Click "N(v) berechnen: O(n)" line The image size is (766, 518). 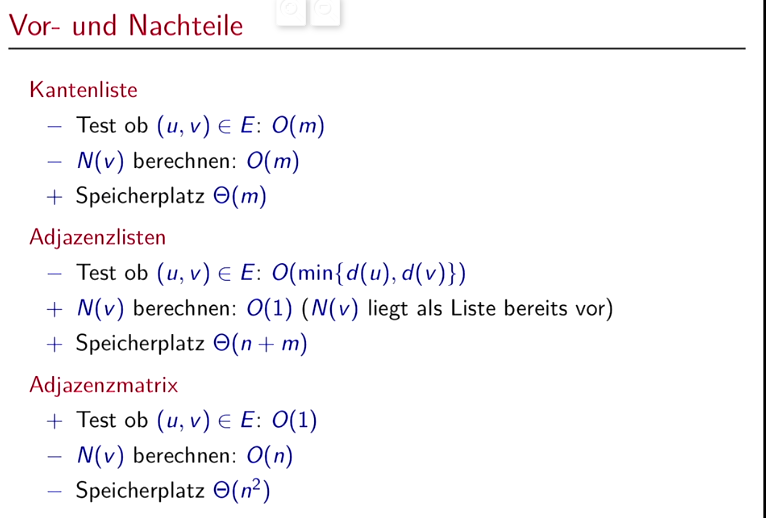(x=184, y=456)
